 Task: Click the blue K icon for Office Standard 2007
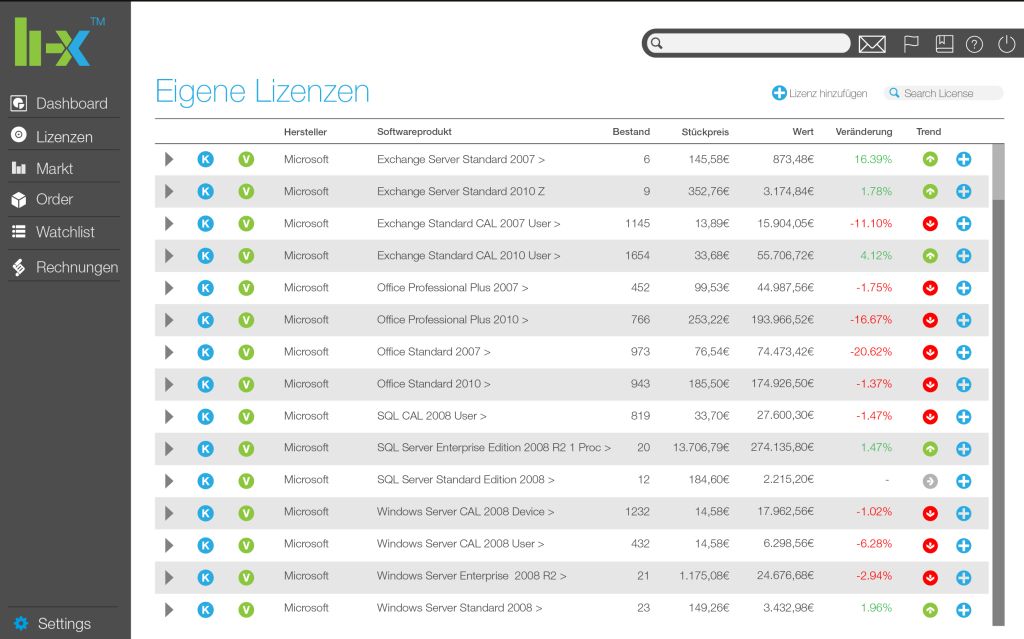coord(206,352)
